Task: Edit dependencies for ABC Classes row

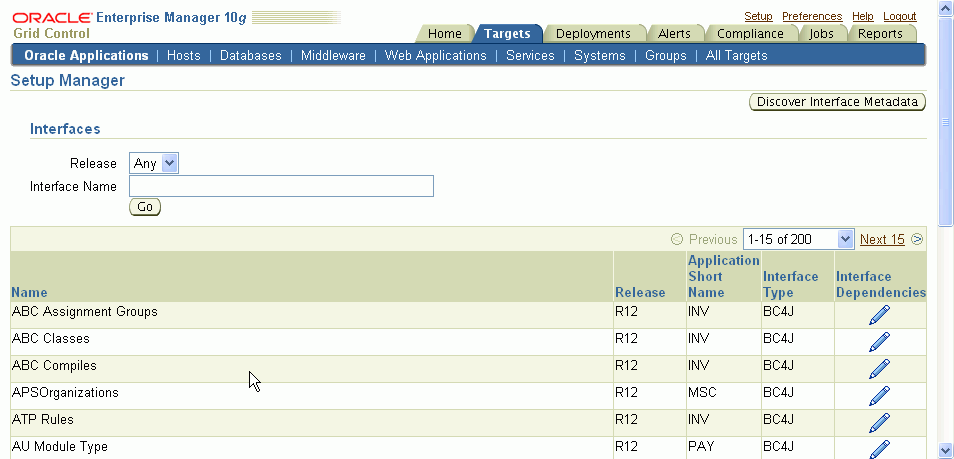Action: (880, 342)
